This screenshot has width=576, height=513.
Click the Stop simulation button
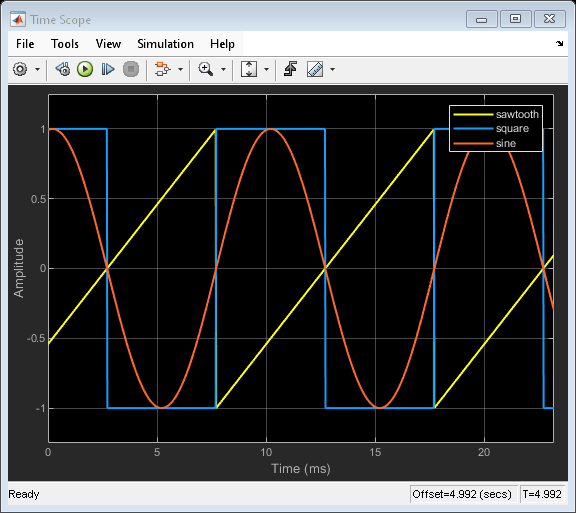(131, 69)
